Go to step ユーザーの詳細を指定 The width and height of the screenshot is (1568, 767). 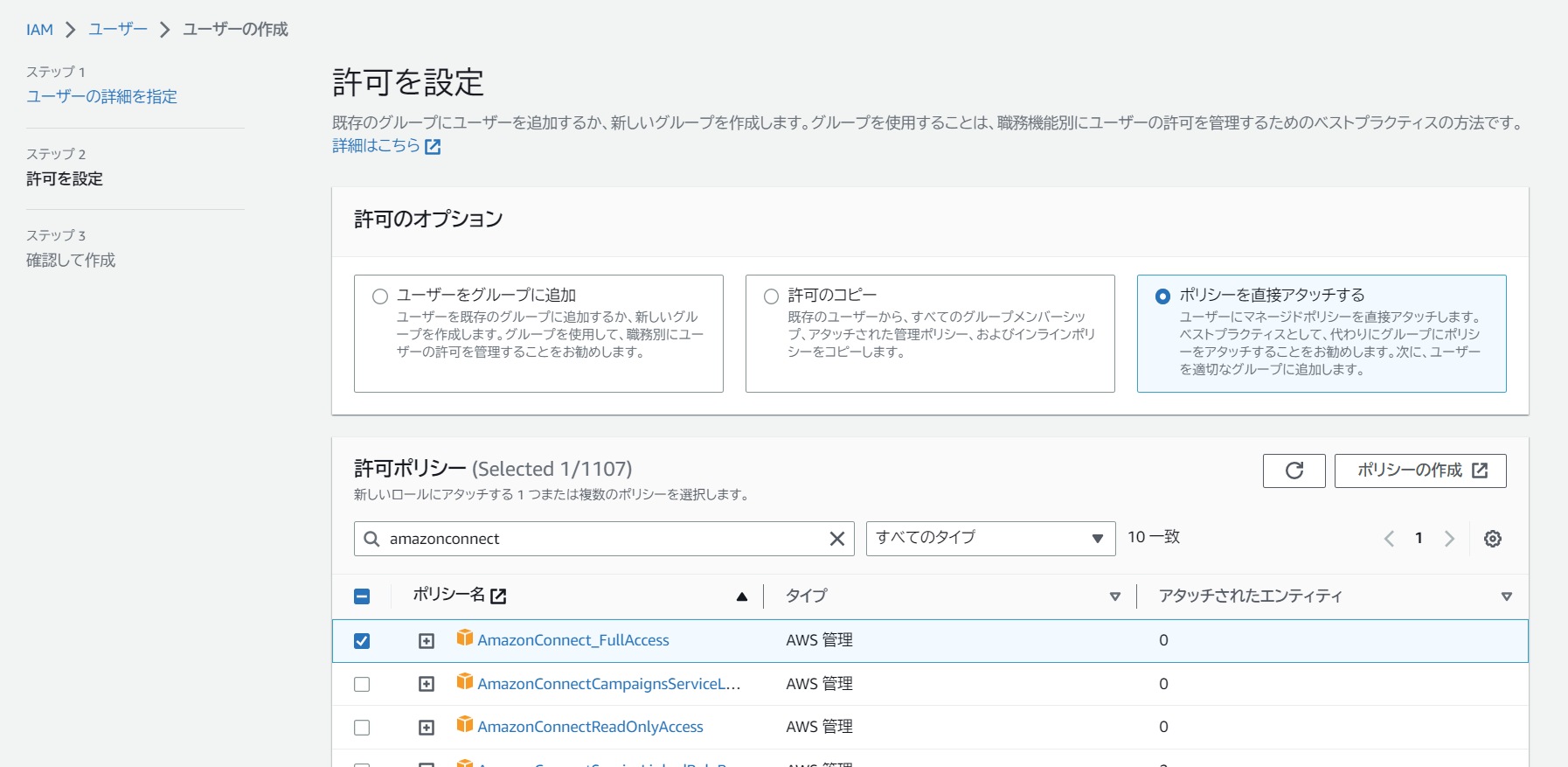coord(101,96)
